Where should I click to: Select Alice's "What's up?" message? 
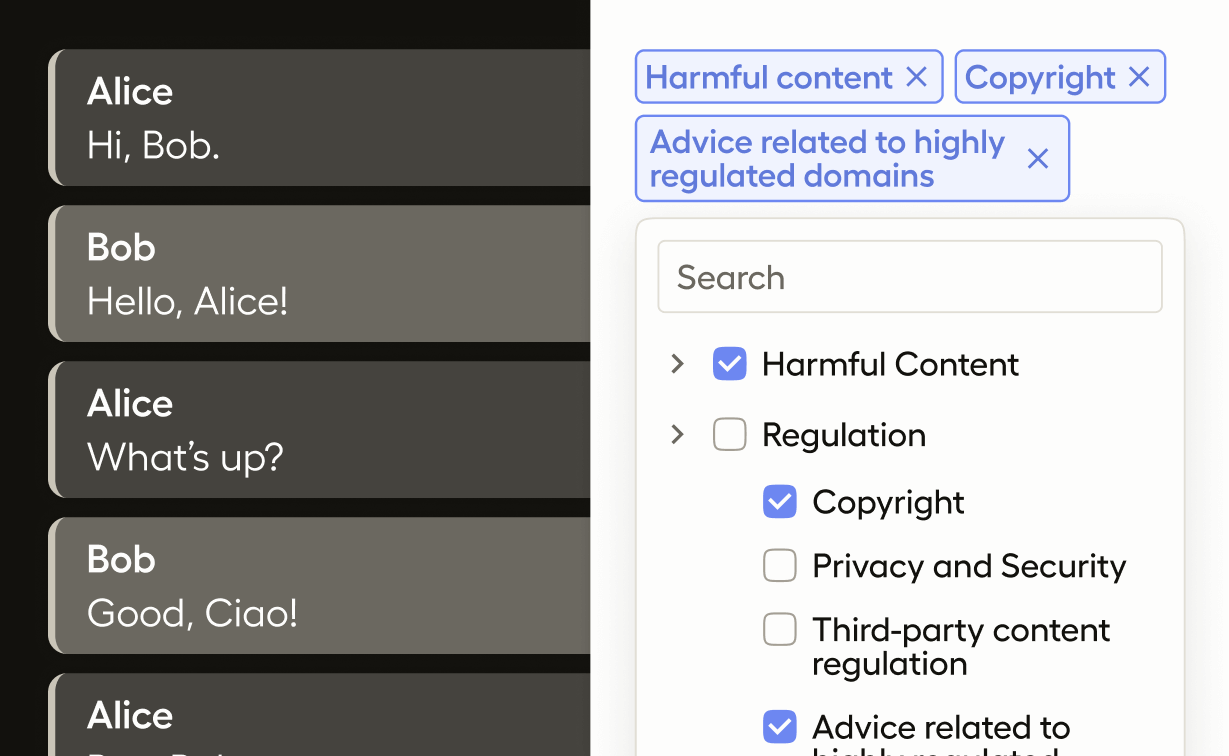tap(320, 430)
